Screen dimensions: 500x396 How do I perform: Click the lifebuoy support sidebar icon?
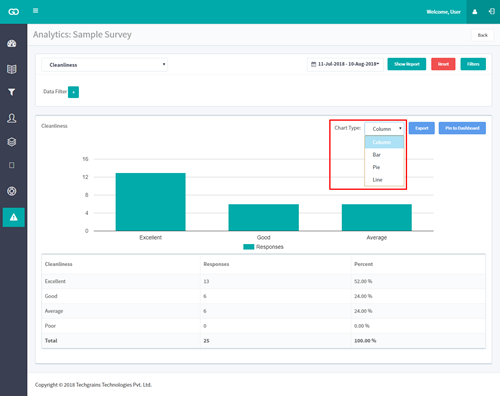click(x=12, y=191)
